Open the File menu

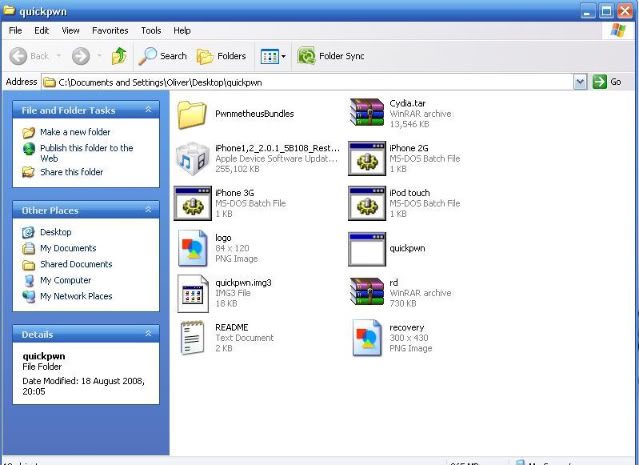(x=15, y=31)
